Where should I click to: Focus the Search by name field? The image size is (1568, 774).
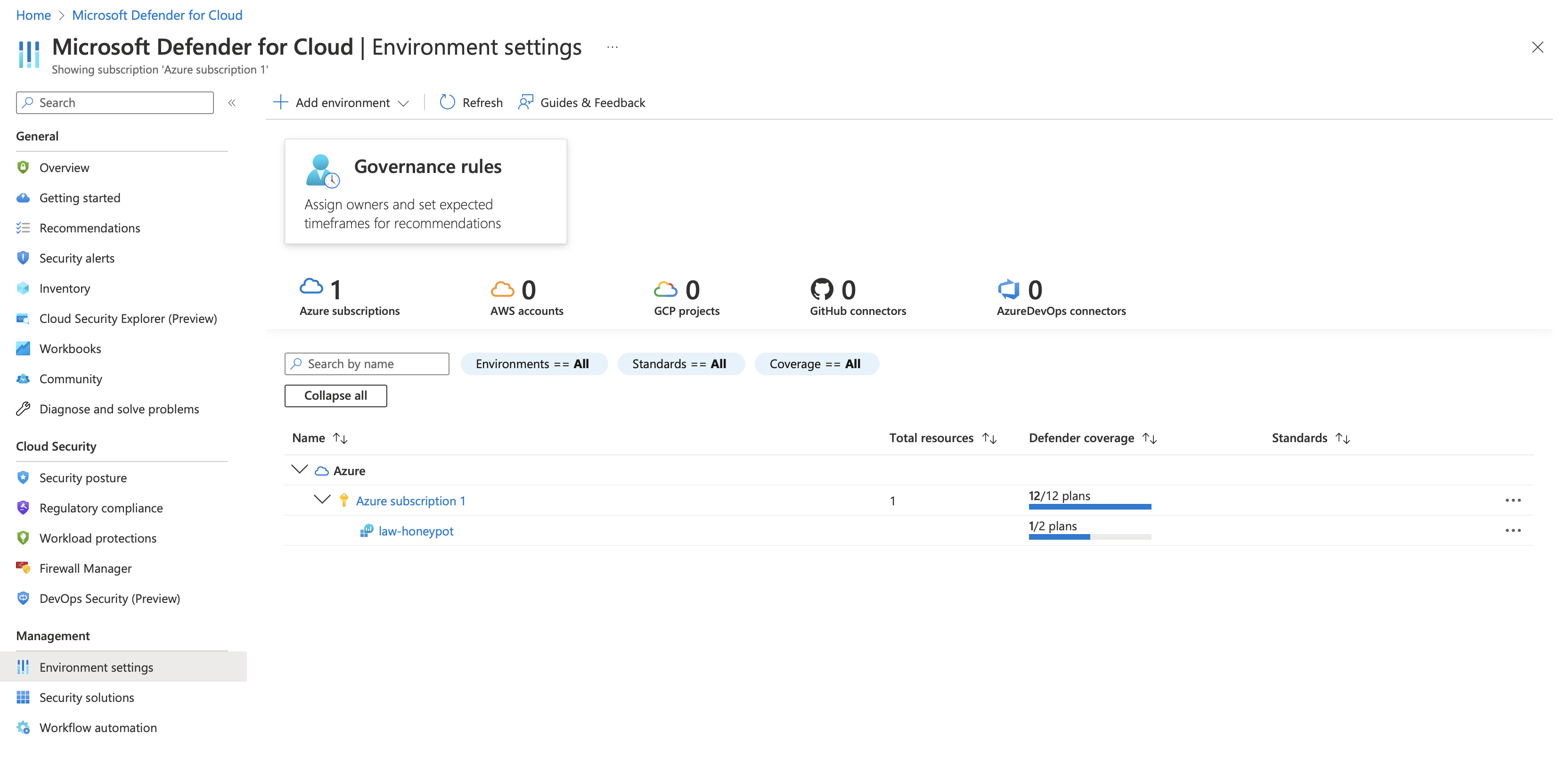pyautogui.click(x=367, y=363)
